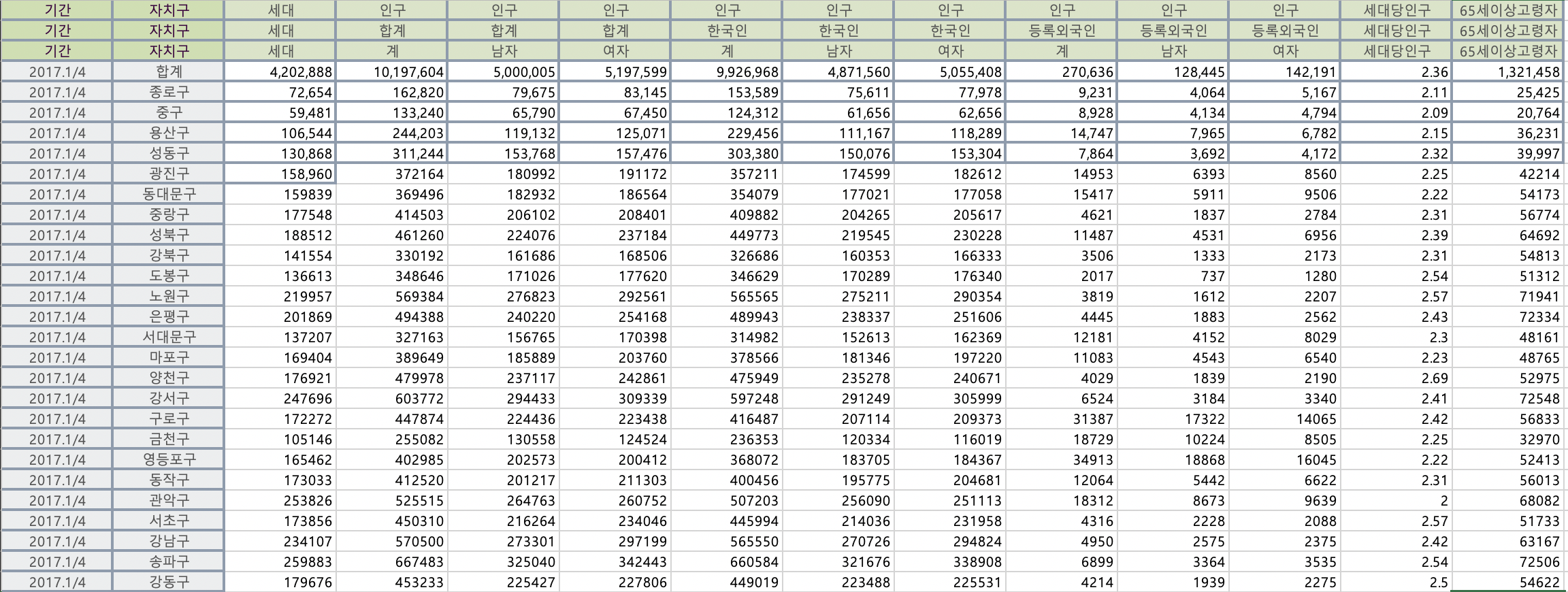The width and height of the screenshot is (1568, 592).
Task: Select 성동구 population total 311,244
Action: (x=391, y=153)
